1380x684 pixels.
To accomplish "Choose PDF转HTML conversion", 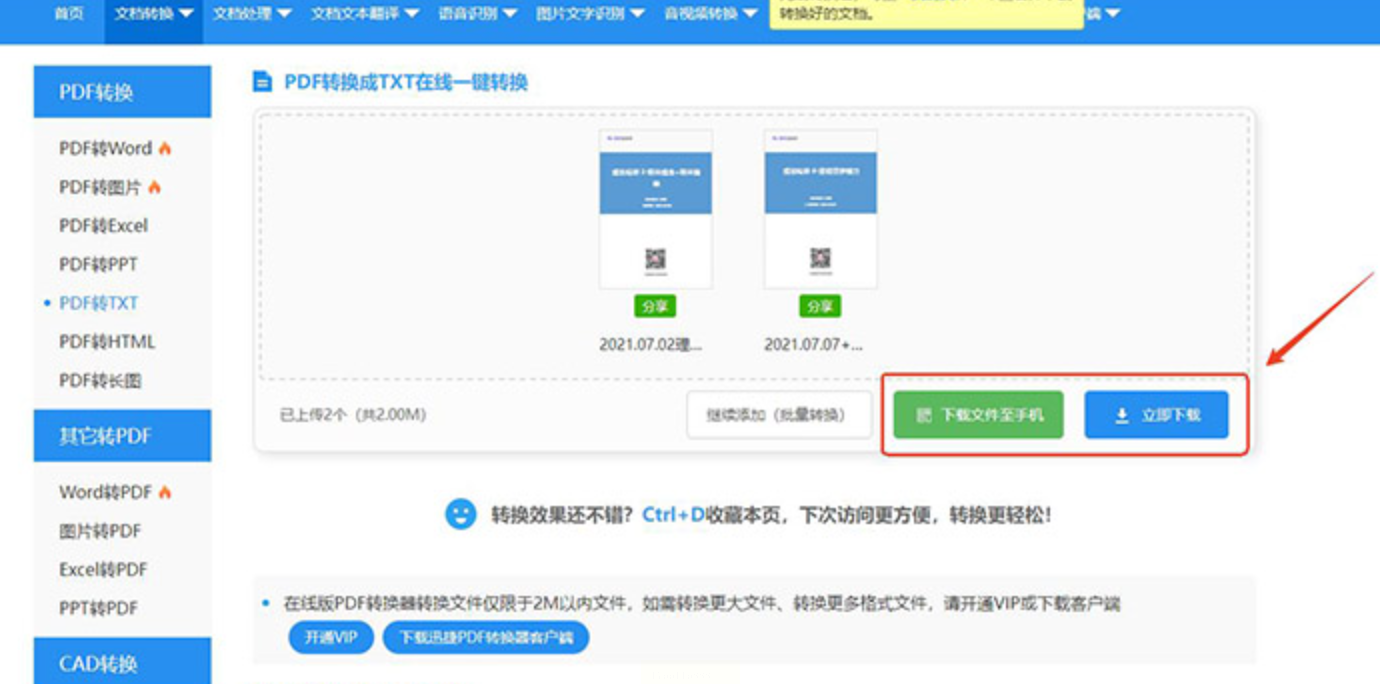I will (107, 342).
